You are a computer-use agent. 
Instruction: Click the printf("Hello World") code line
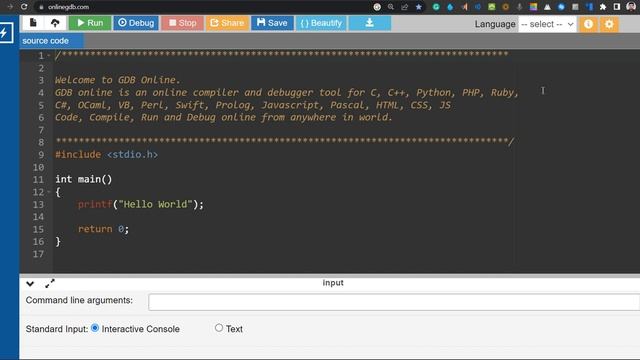(140, 204)
